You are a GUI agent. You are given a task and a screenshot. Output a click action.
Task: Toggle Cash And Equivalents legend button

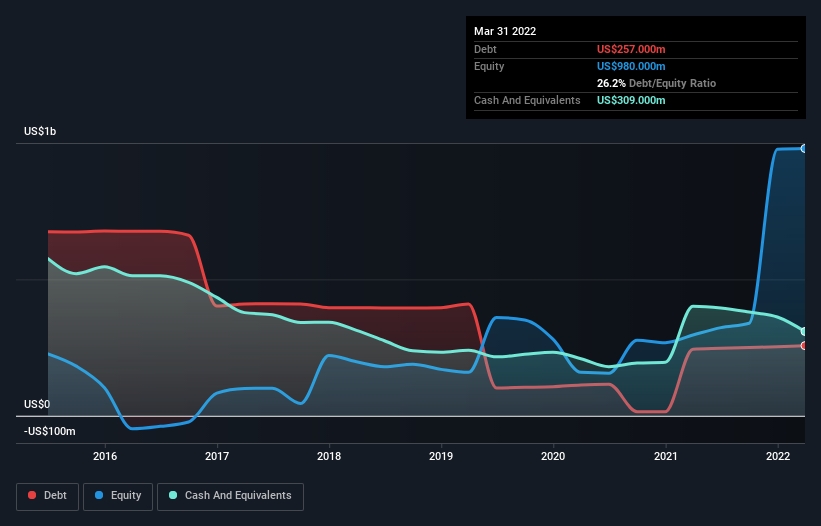pyautogui.click(x=230, y=496)
